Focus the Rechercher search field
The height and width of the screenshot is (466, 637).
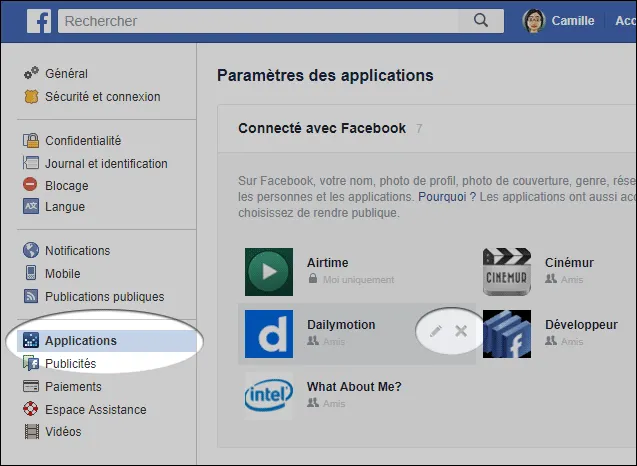pyautogui.click(x=258, y=21)
